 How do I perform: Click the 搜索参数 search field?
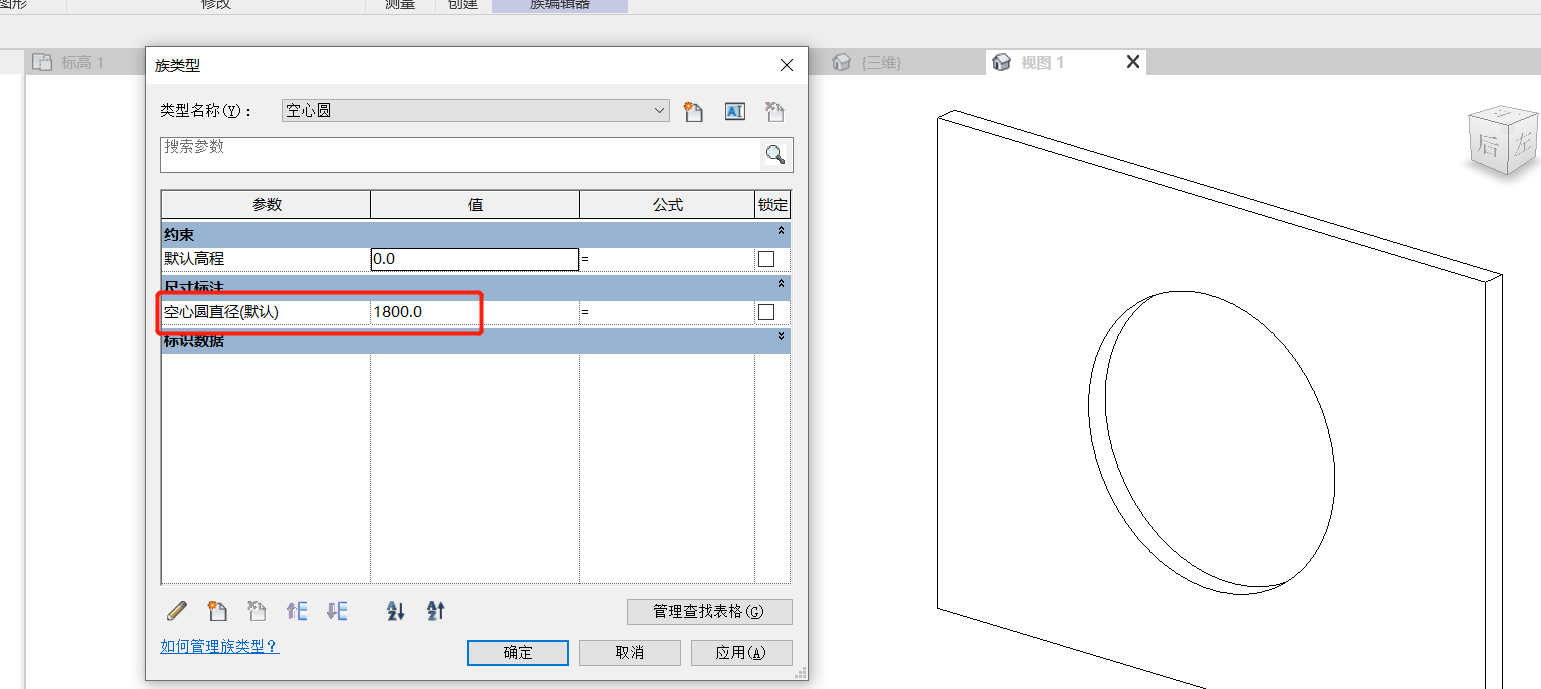tap(461, 154)
